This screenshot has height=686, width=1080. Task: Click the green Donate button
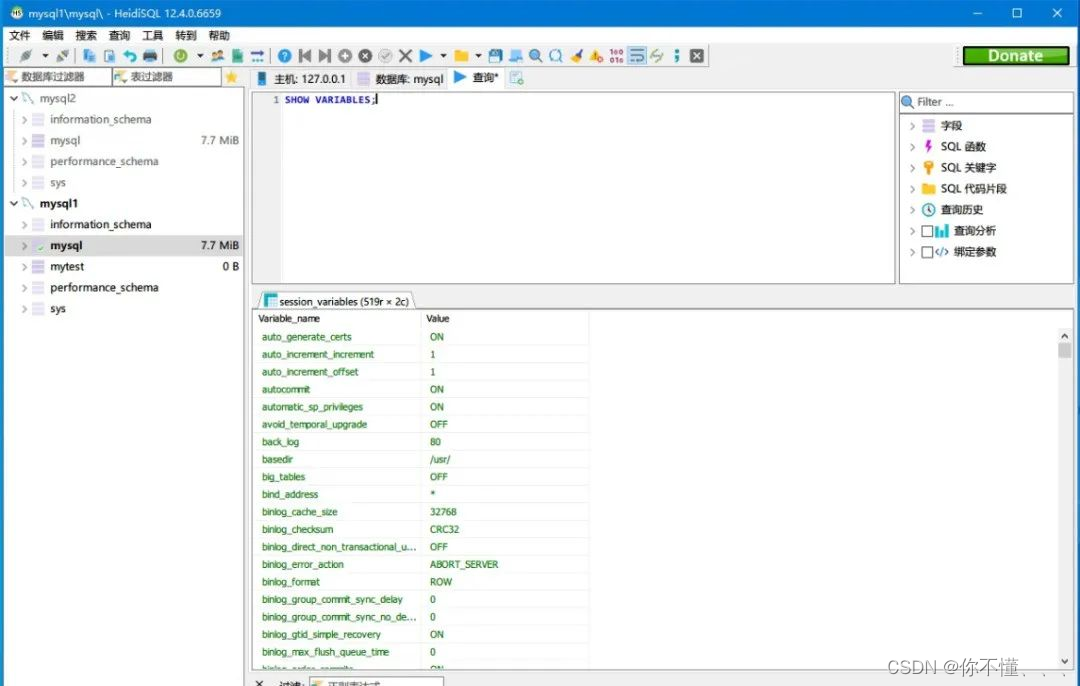[1015, 56]
